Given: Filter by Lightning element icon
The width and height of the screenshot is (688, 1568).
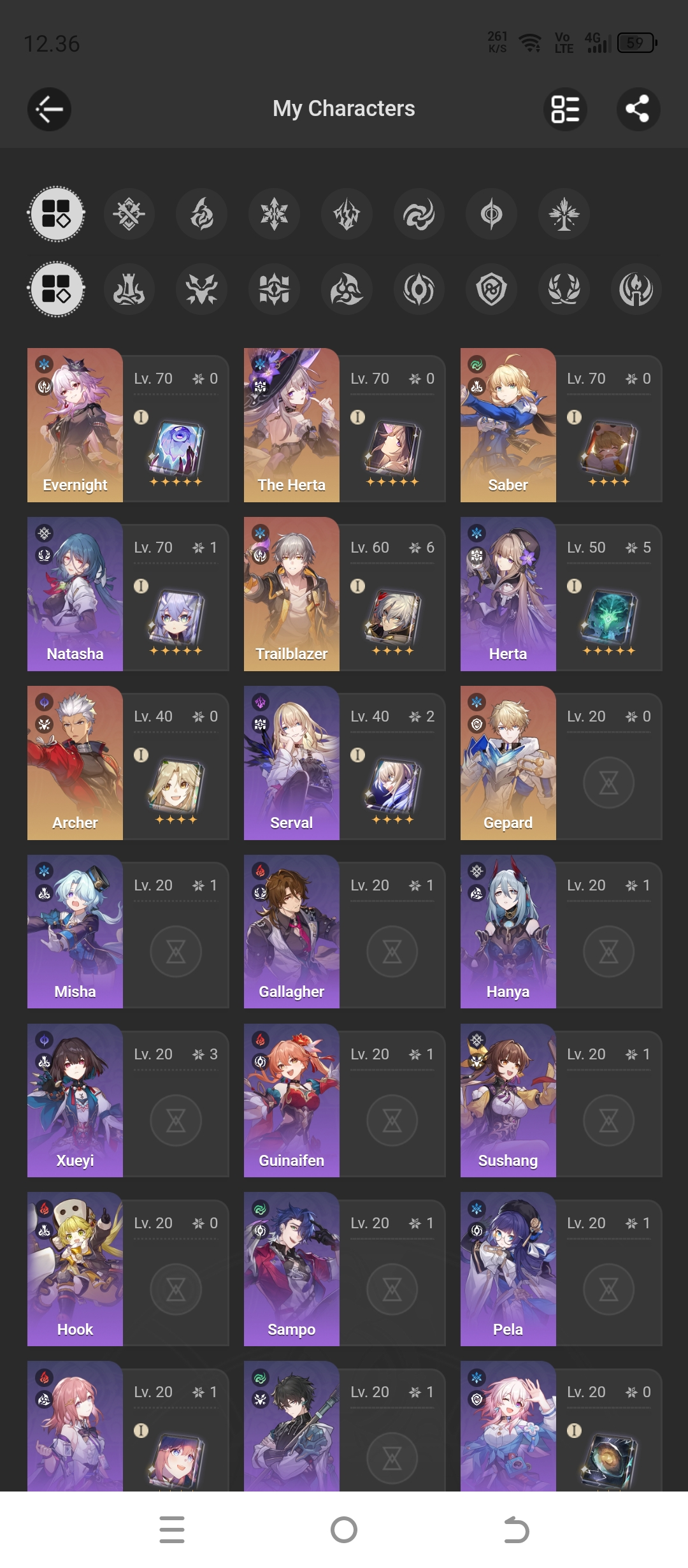Looking at the screenshot, I should [347, 214].
